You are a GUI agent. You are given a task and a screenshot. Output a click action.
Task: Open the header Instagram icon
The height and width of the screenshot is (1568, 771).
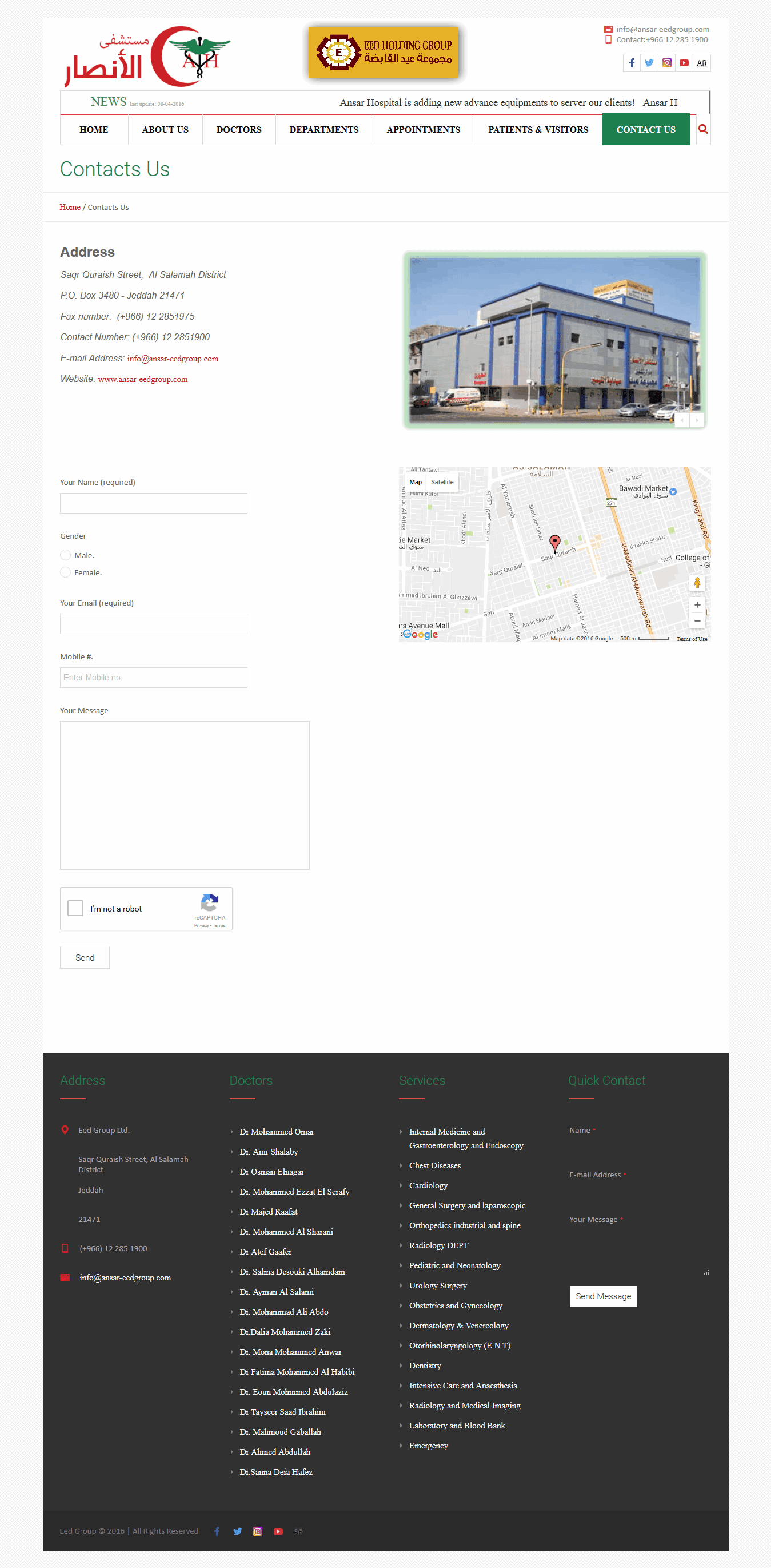pyautogui.click(x=667, y=63)
